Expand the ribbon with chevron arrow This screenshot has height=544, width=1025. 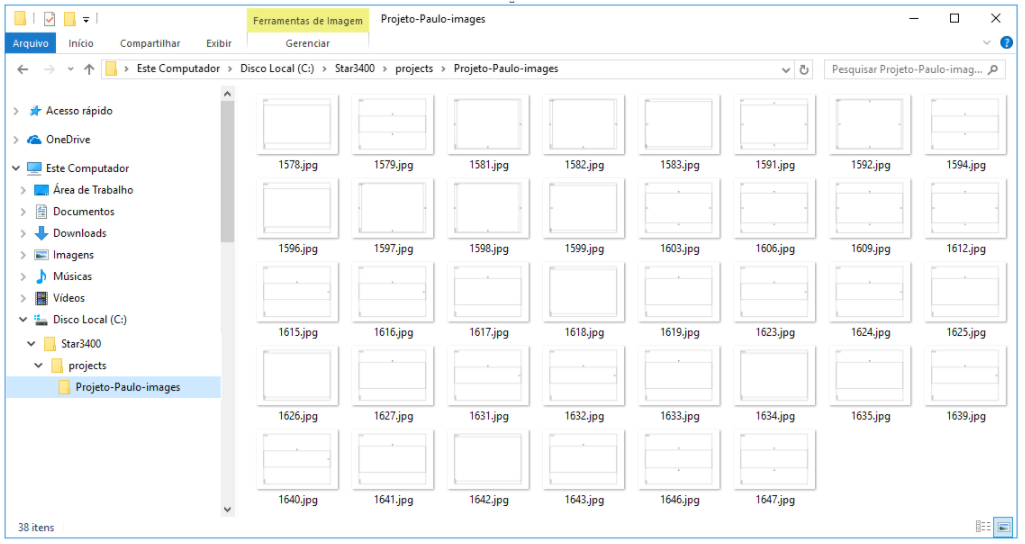(x=986, y=43)
